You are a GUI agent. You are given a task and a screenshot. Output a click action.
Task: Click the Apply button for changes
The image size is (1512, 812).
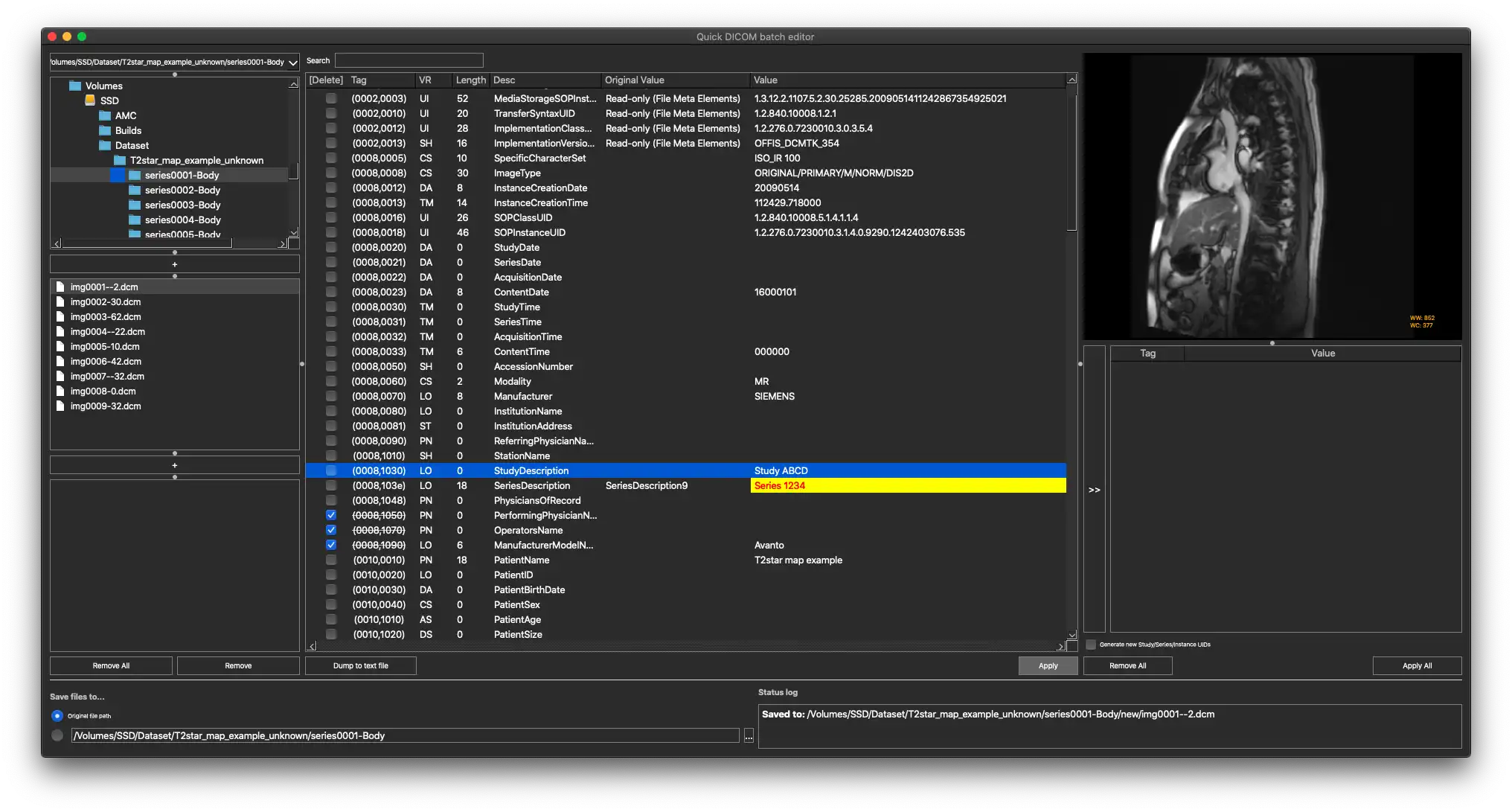1047,665
